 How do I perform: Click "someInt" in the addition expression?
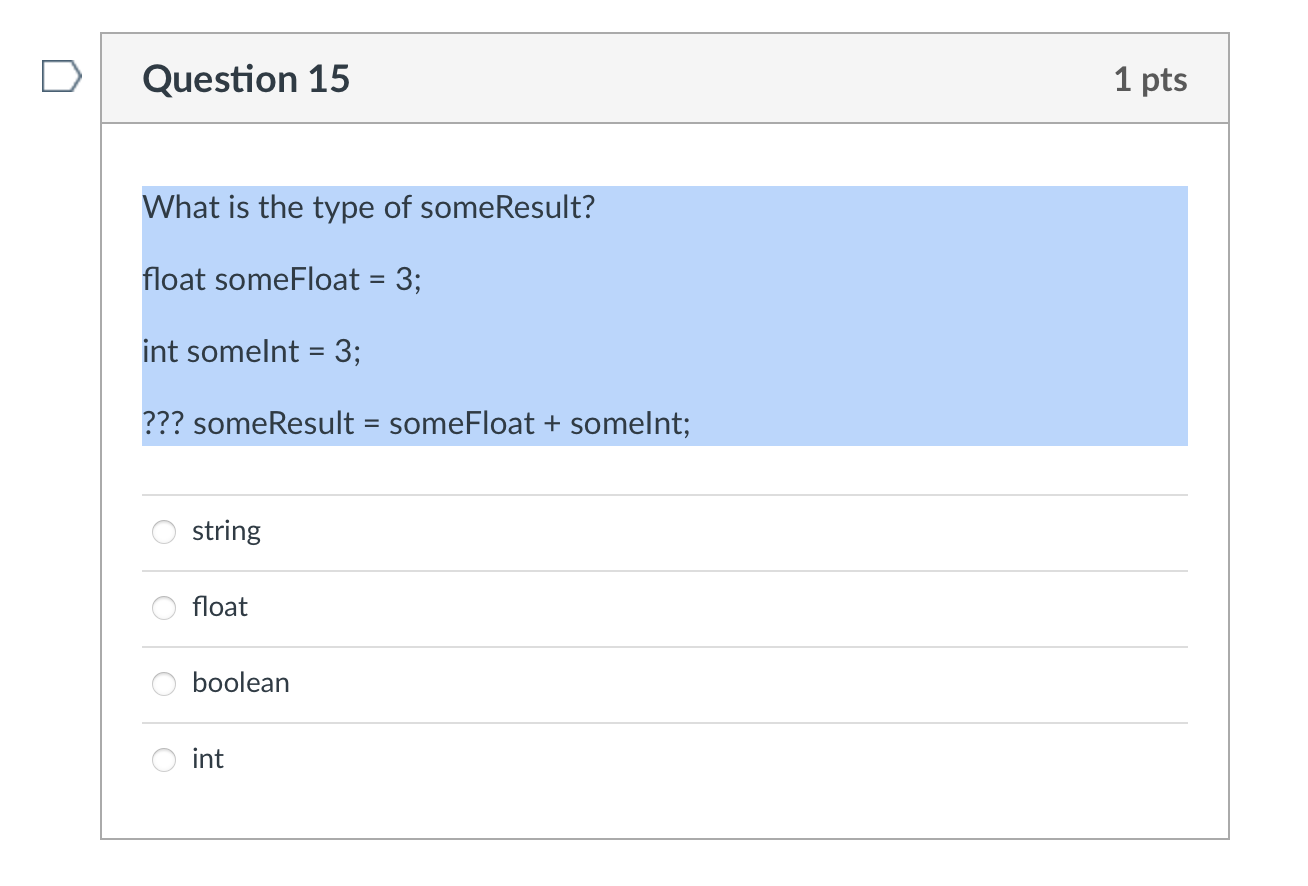(630, 424)
